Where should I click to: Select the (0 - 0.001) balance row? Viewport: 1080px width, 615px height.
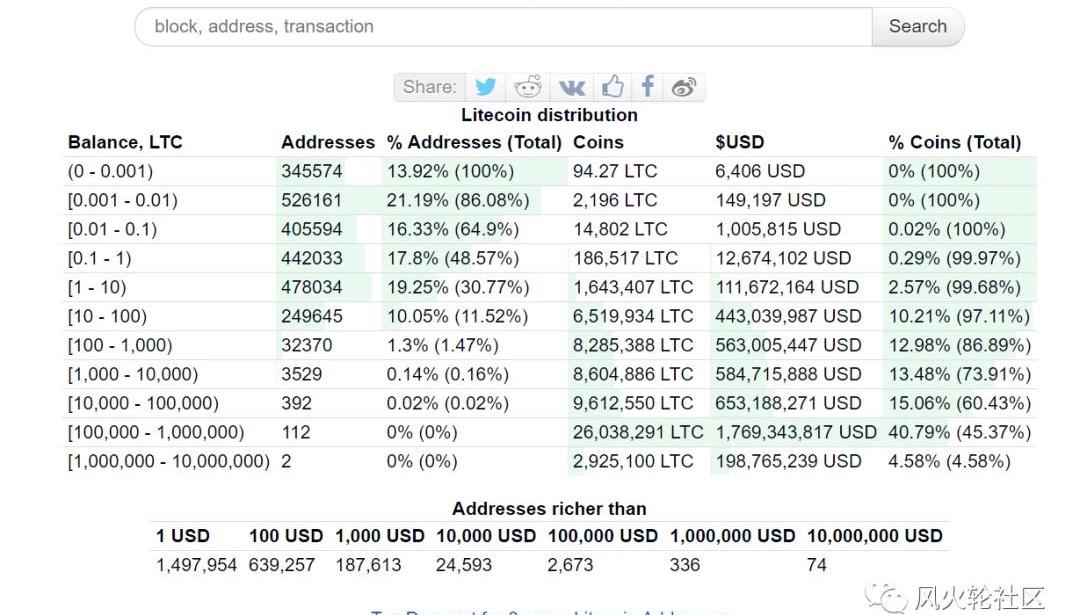tap(110, 171)
